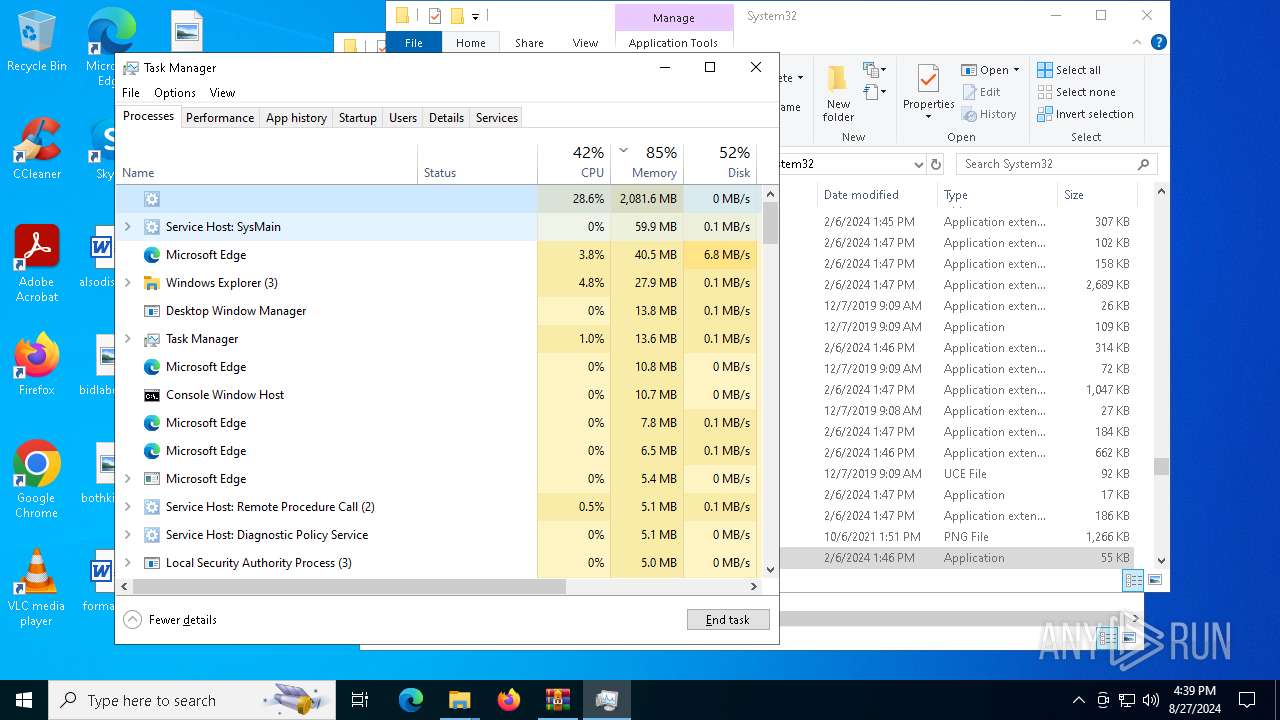Viewport: 1280px width, 720px height.
Task: Open the Open dropdown arrow in ribbon
Action: click(x=1016, y=70)
